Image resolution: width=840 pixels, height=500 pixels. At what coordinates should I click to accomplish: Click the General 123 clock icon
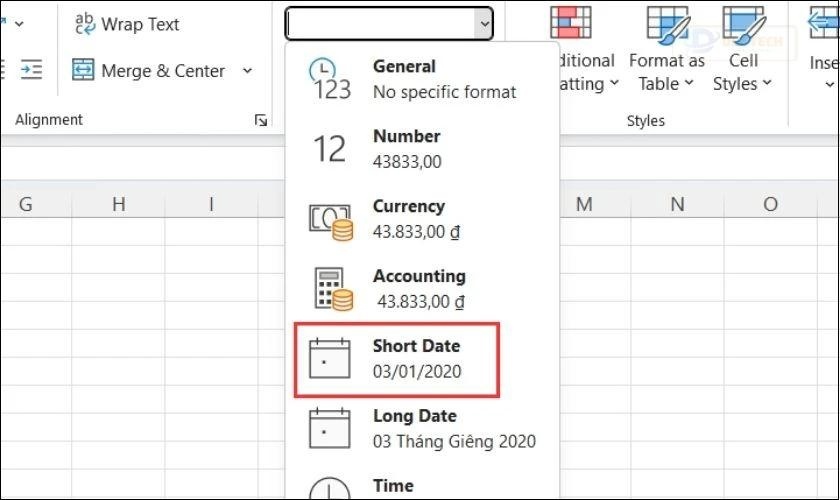click(x=331, y=80)
